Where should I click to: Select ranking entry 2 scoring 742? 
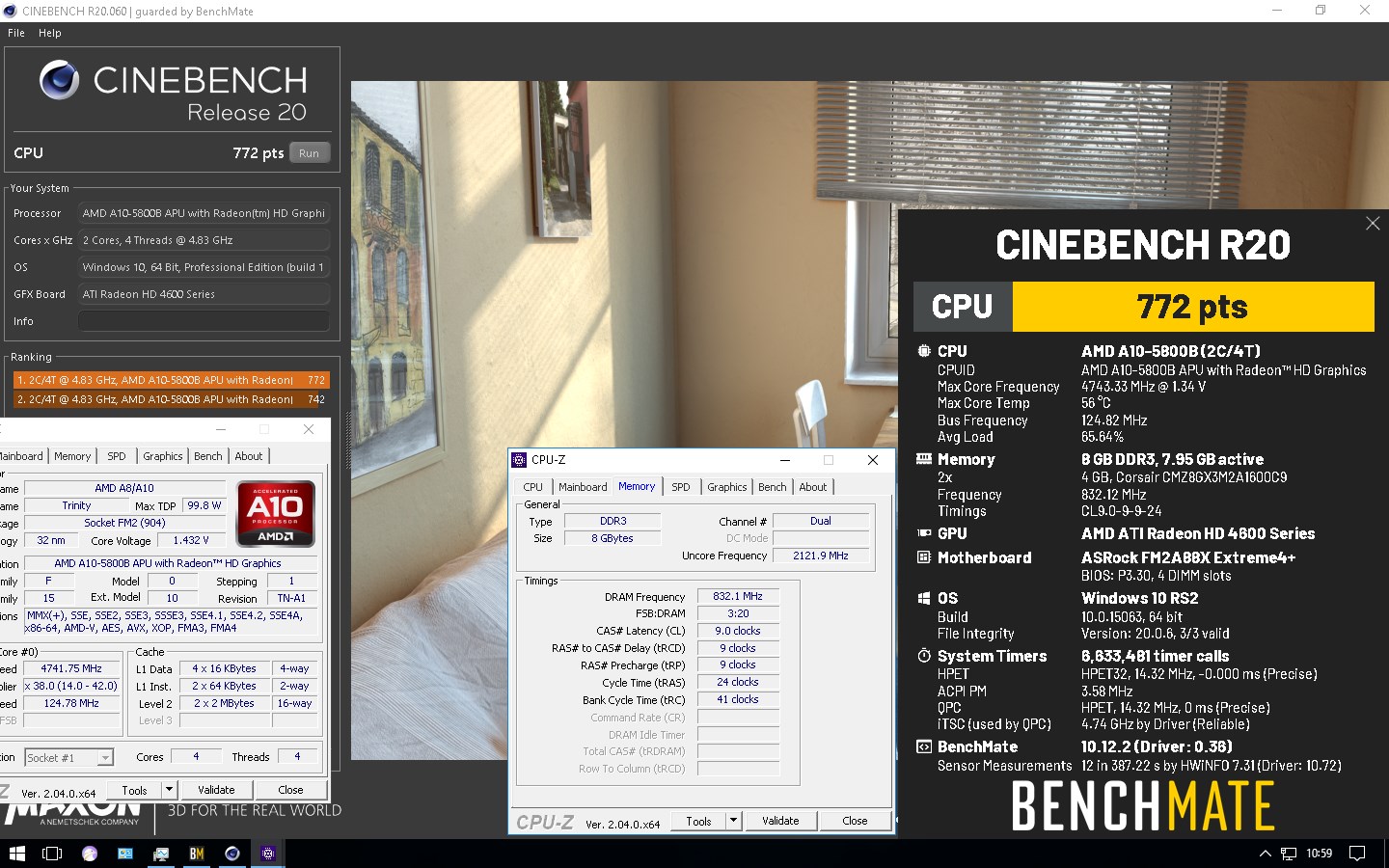coord(171,398)
